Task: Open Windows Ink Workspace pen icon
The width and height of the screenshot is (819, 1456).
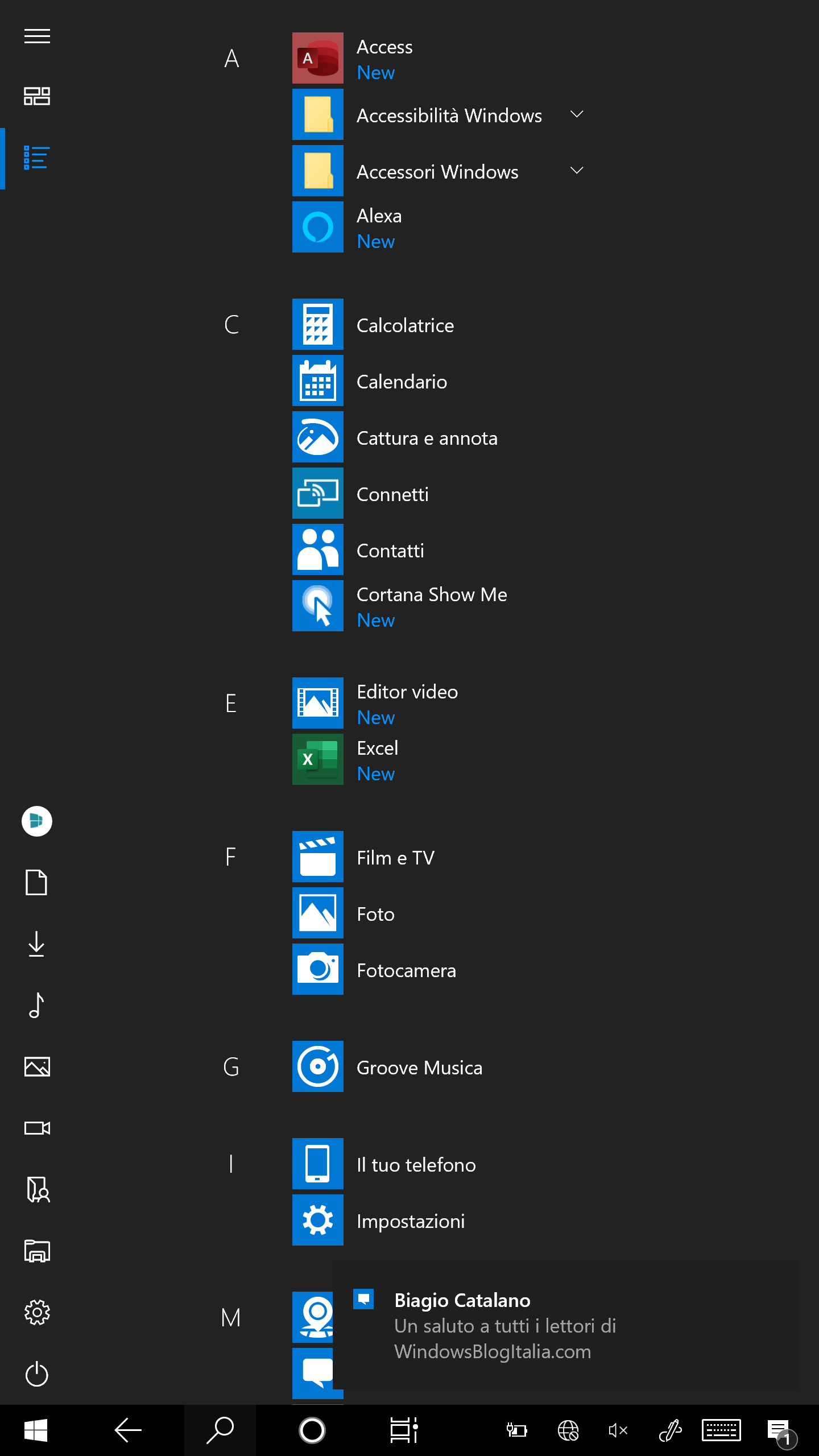Action: tap(671, 1430)
